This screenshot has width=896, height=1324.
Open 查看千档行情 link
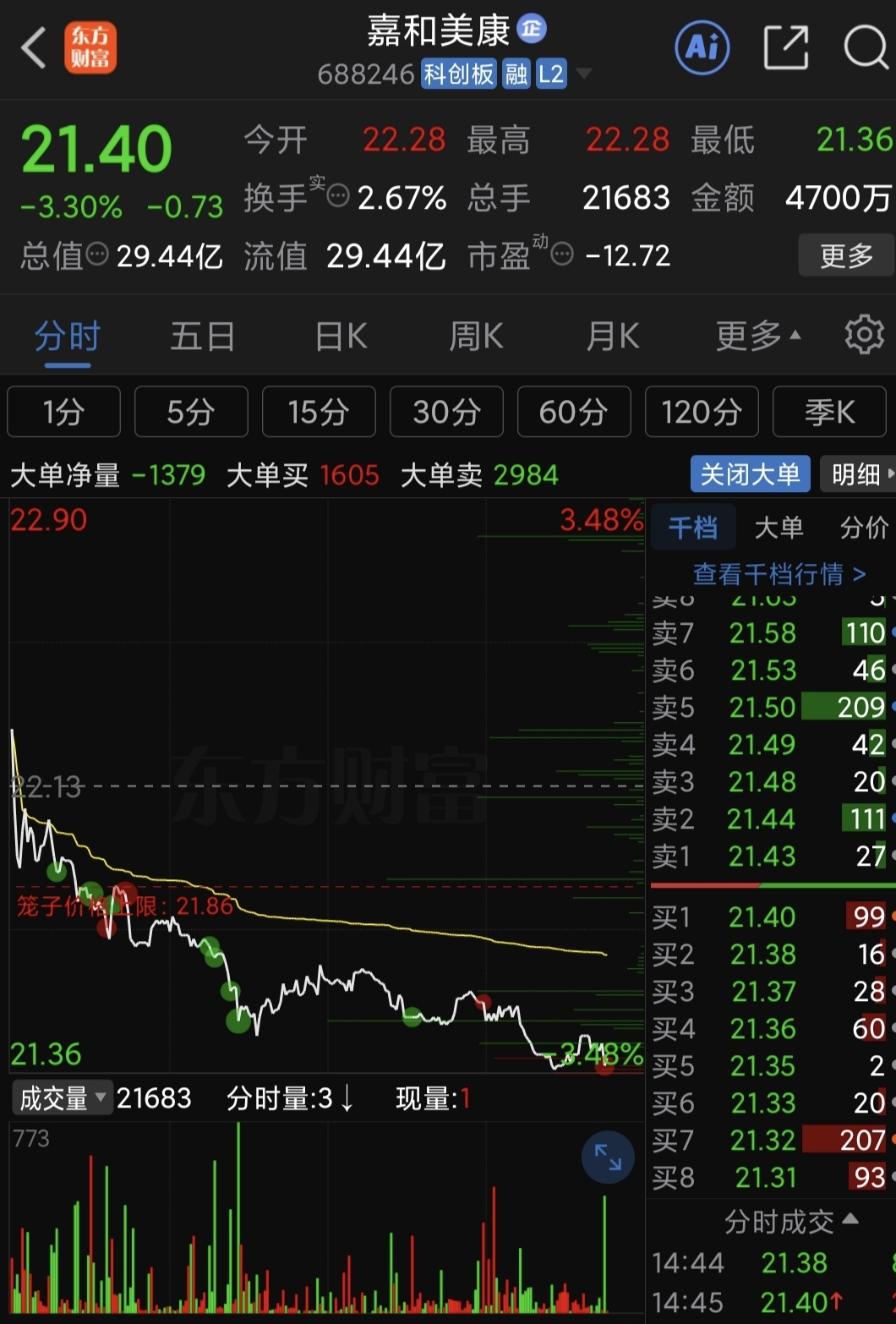(779, 575)
